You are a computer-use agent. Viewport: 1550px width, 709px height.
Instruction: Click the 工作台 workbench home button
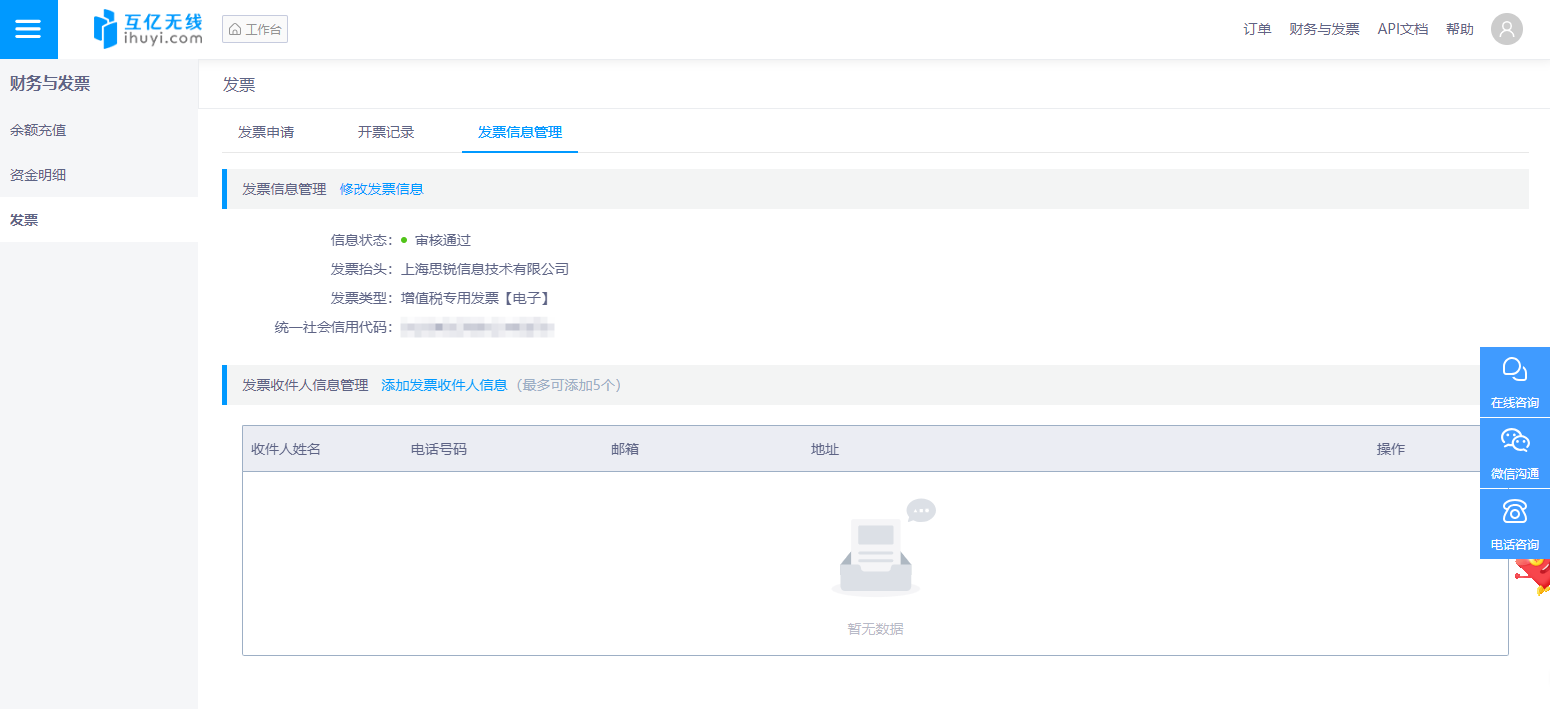[255, 30]
